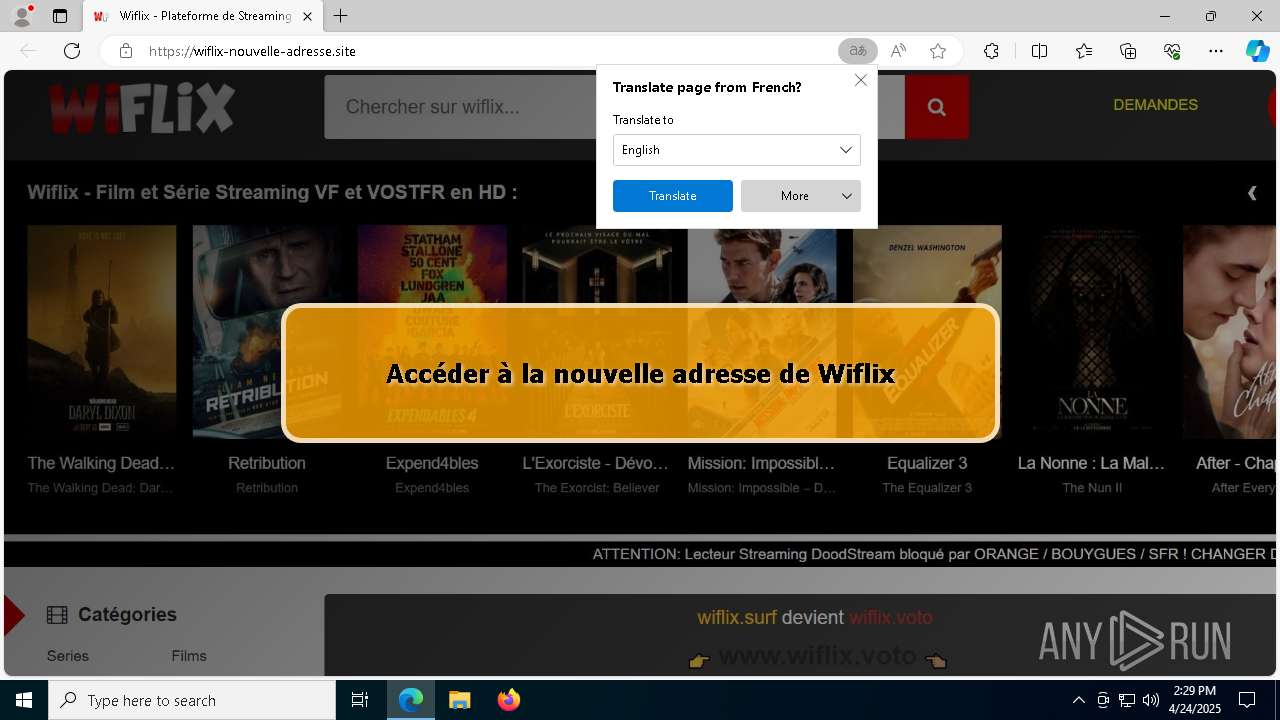Viewport: 1280px width, 720px height.
Task: Add page to favorites star
Action: click(938, 51)
